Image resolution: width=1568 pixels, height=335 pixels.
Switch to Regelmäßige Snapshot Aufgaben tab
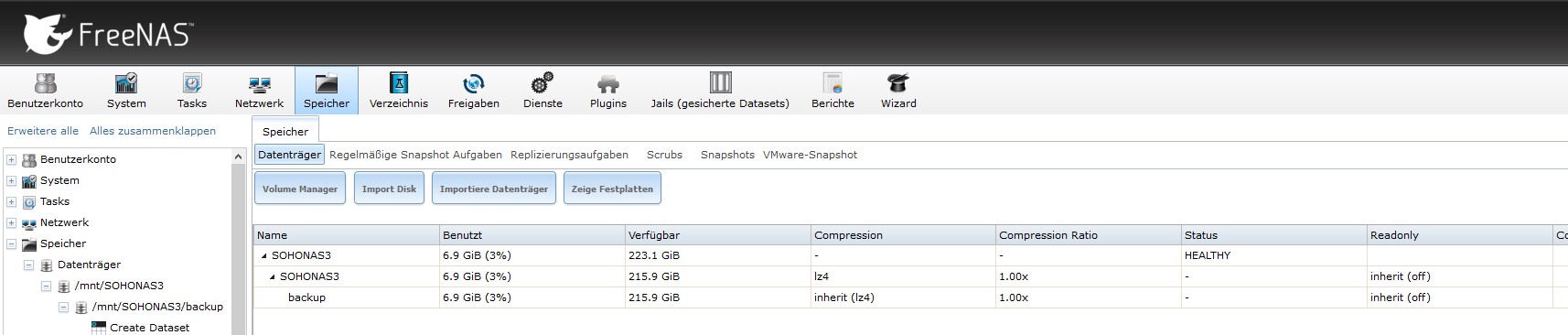[415, 155]
